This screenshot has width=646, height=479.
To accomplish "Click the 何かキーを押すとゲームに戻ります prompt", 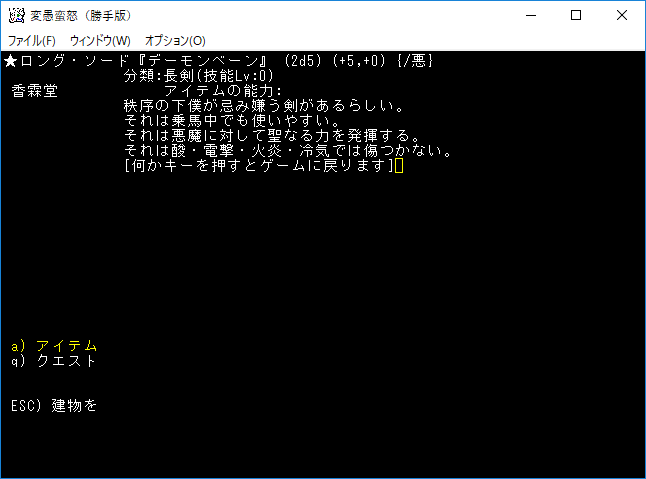I will click(259, 166).
